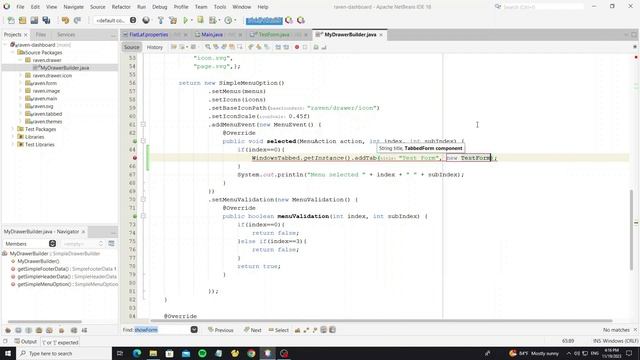Toggle Whole Words icon in find bar

pos(315,330)
